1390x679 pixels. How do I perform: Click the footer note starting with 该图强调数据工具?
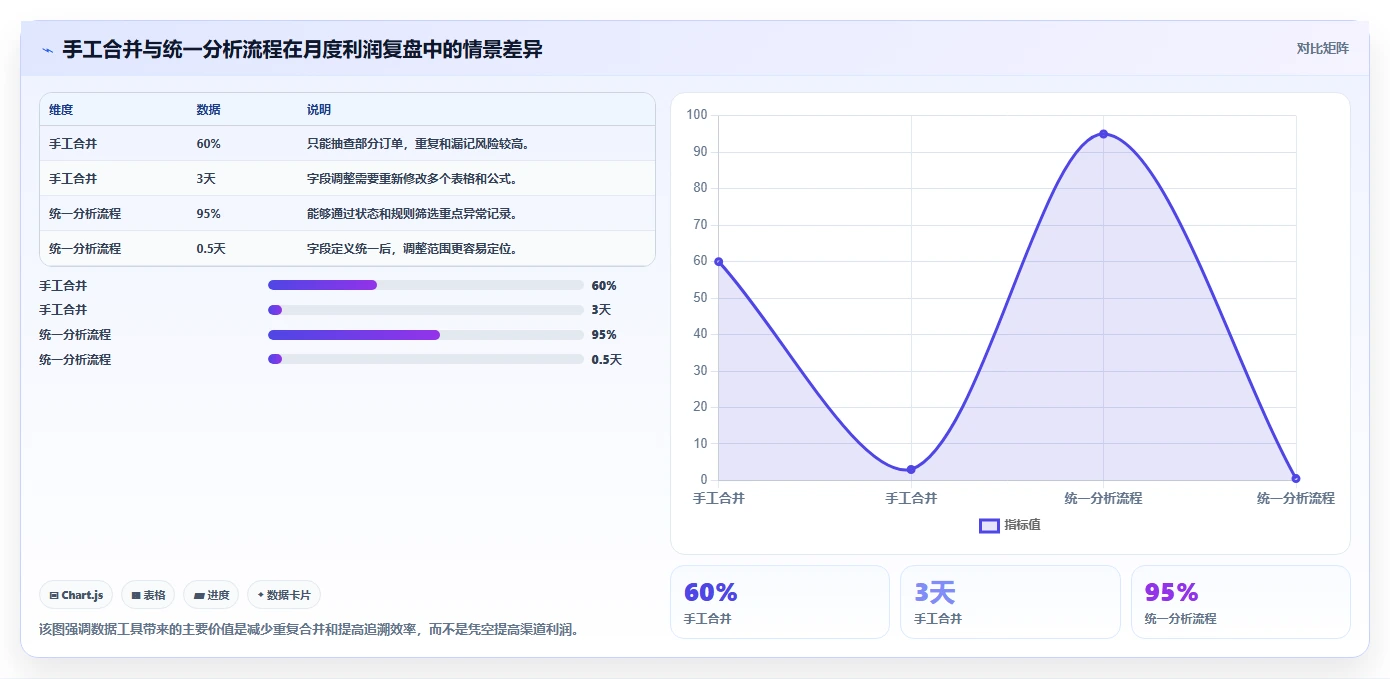[x=309, y=630]
